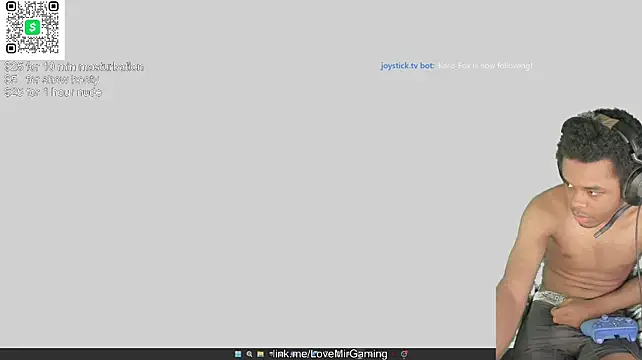Image resolution: width=642 pixels, height=360 pixels.
Task: Click the webcam feed overlay
Action: 569,234
